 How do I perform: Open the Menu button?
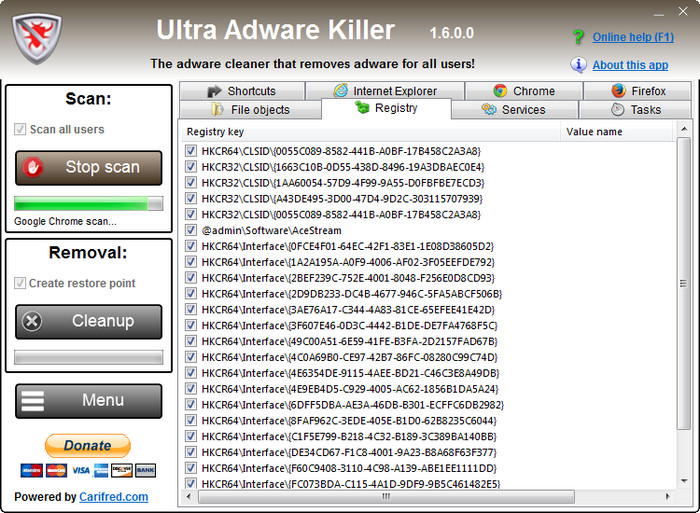(88, 401)
